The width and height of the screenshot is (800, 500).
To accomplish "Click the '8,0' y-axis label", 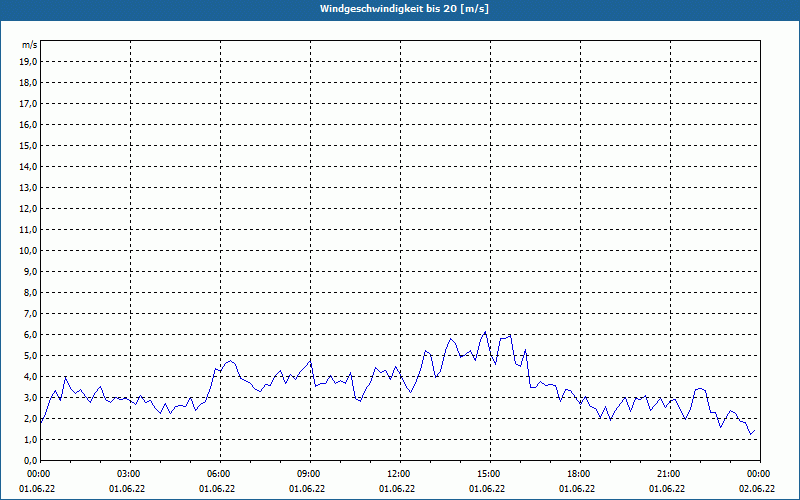I will (30, 292).
